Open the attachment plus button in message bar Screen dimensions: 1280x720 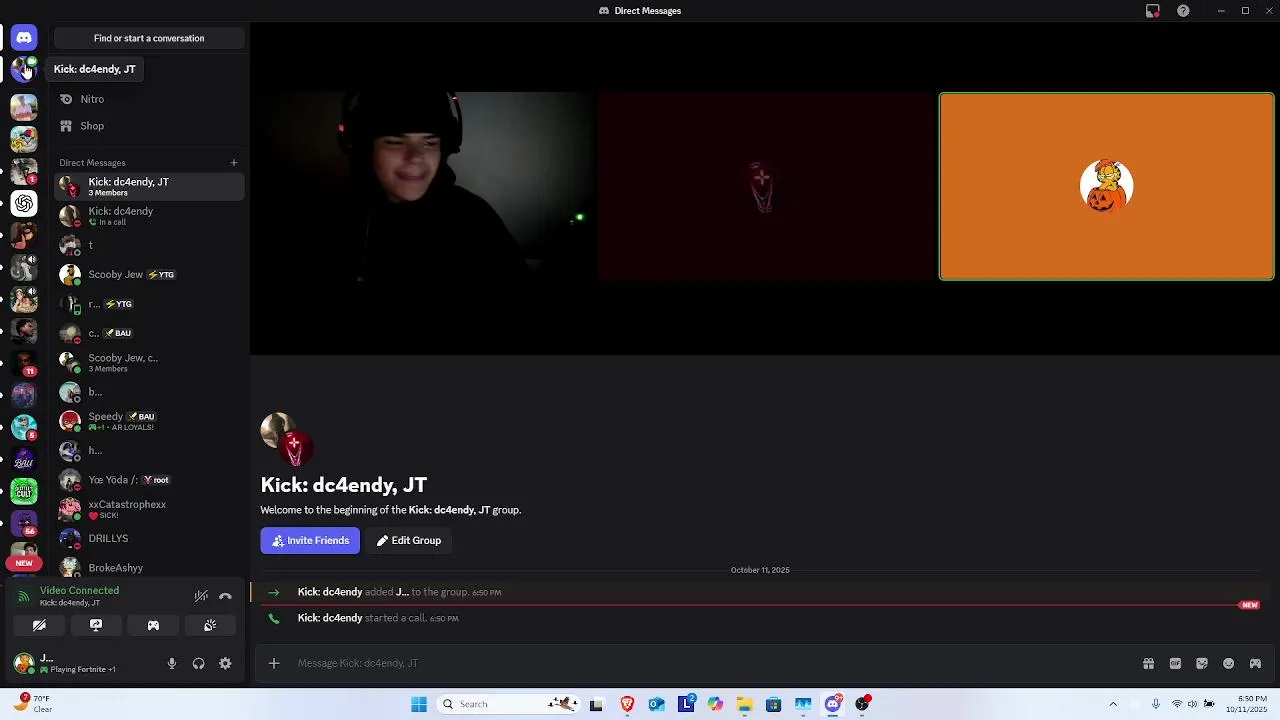[274, 663]
